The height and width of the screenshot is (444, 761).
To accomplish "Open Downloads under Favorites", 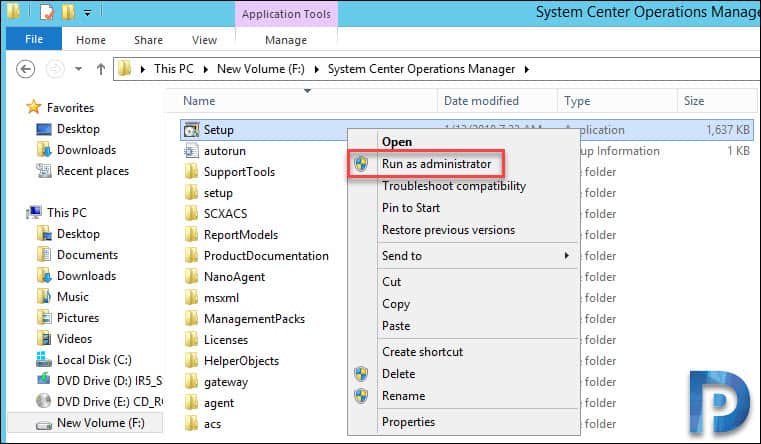I will coord(86,150).
